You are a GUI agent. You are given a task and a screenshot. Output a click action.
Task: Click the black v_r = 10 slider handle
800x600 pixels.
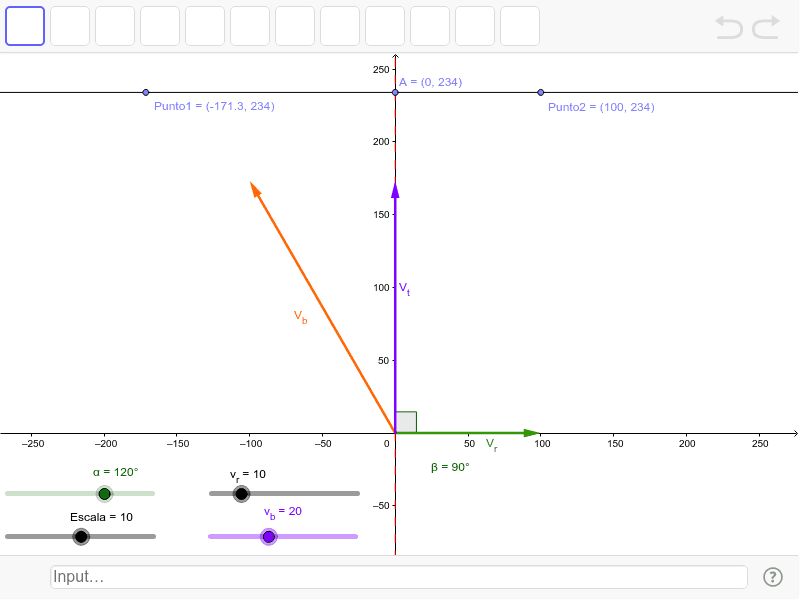241,494
